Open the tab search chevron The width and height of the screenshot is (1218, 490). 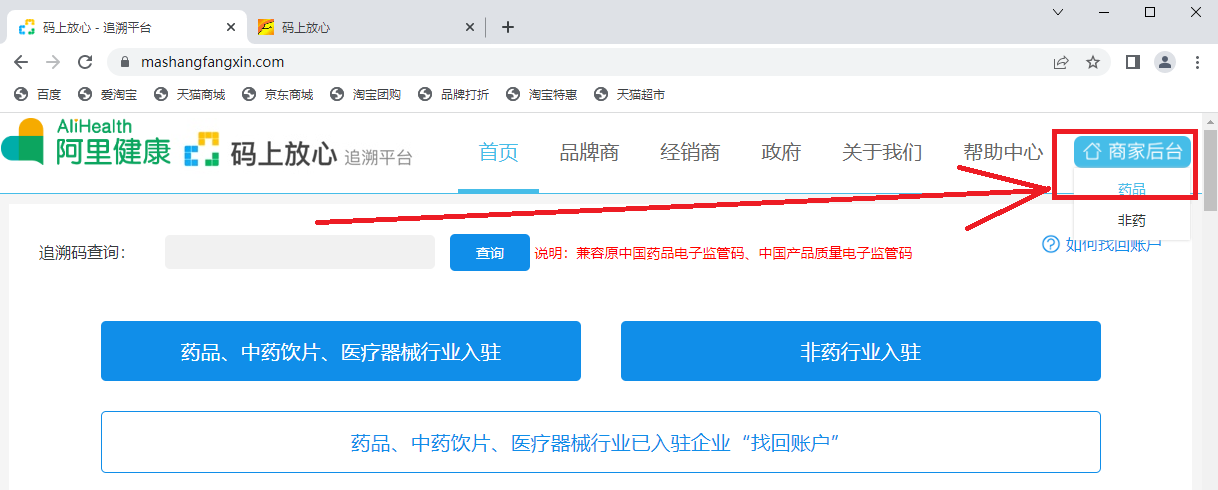point(1057,12)
